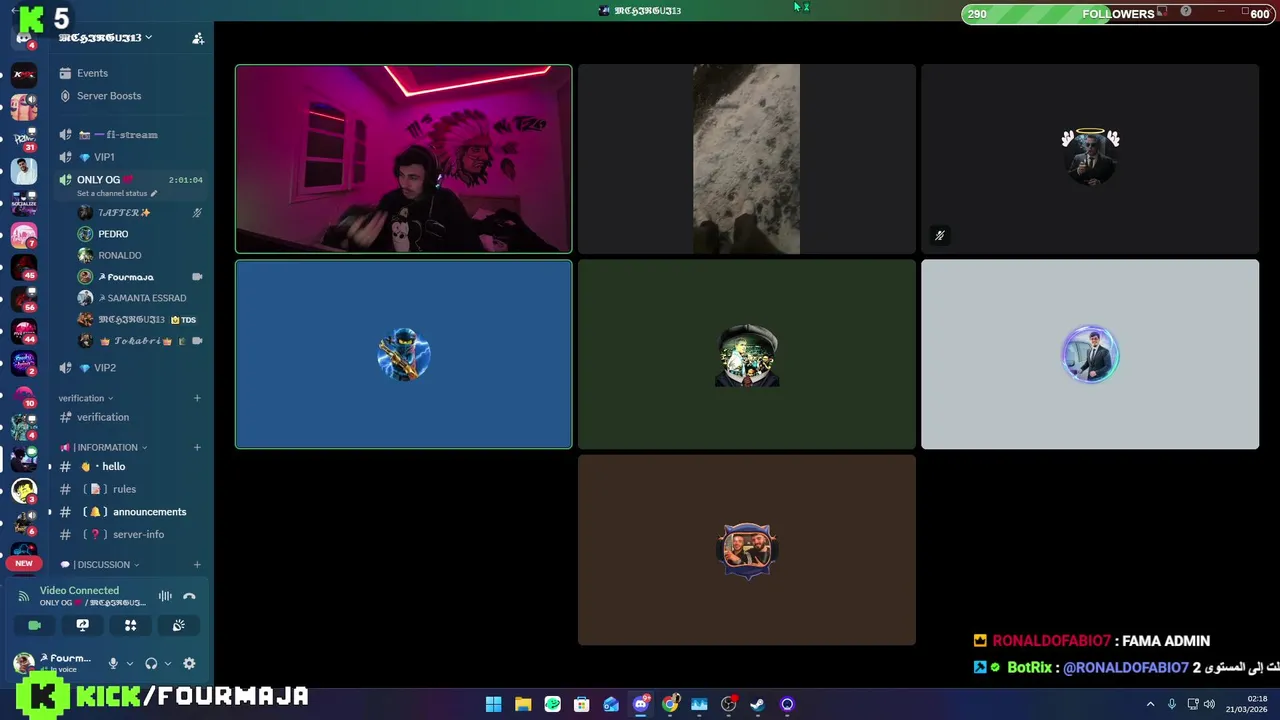Screen dimensions: 1280x720
Task: Open Steam from taskbar
Action: (758, 704)
